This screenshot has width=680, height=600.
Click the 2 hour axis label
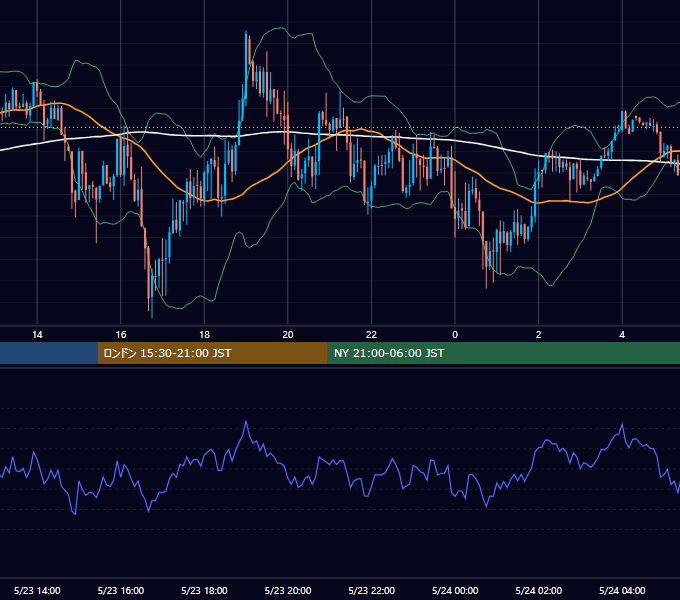[x=539, y=335]
